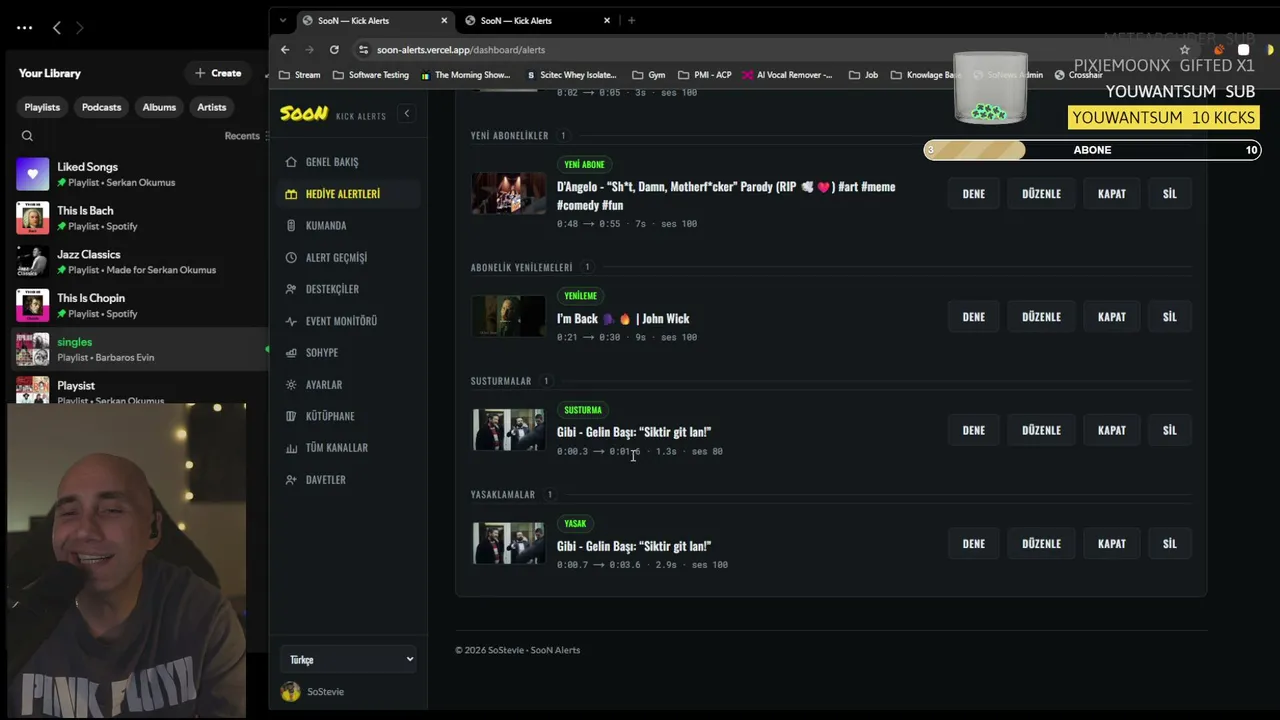1280x720 pixels.
Task: Turn off the Susturma alert via Kapat
Action: (x=1112, y=430)
